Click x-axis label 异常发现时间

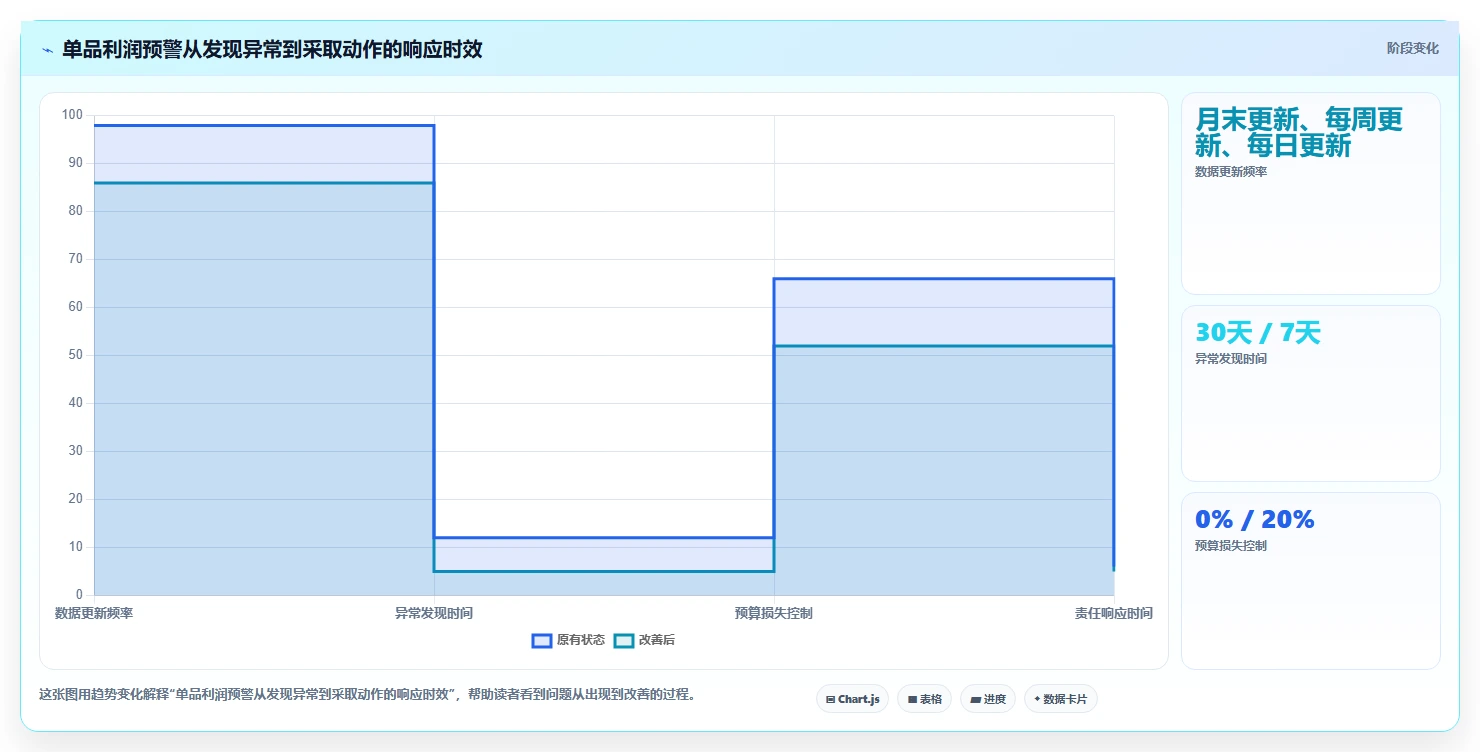(x=434, y=613)
